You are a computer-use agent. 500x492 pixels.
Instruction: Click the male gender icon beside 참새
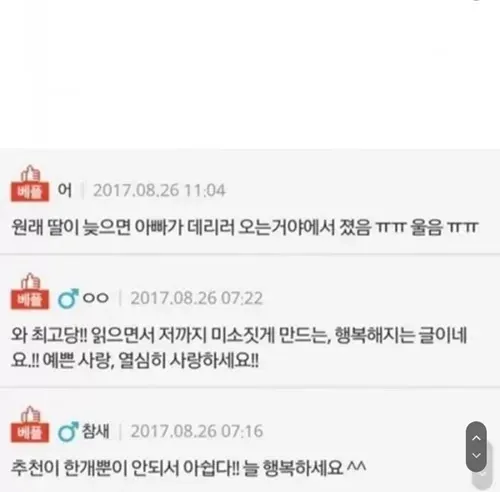68,431
